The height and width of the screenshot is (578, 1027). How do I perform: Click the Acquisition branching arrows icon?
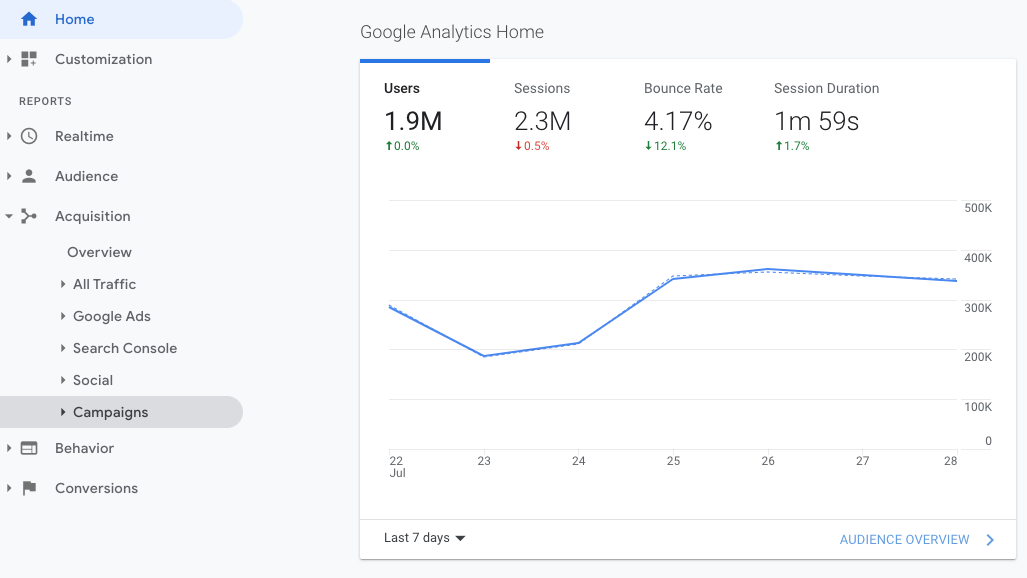coord(29,216)
